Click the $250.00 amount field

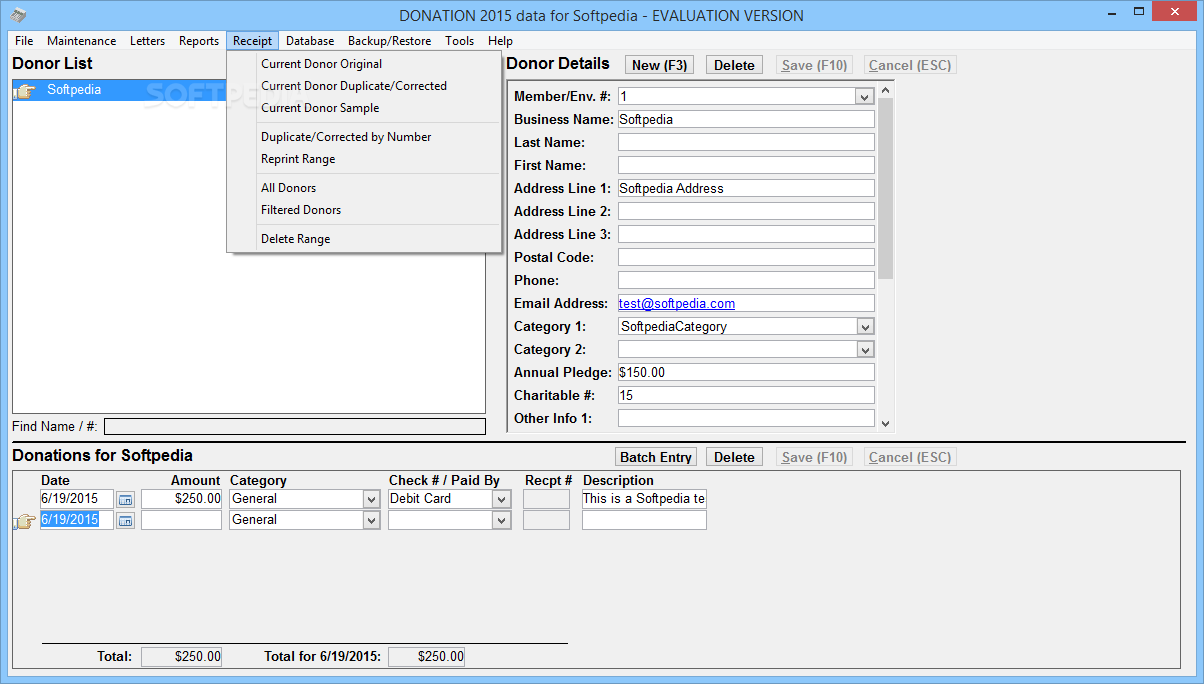[x=181, y=499]
